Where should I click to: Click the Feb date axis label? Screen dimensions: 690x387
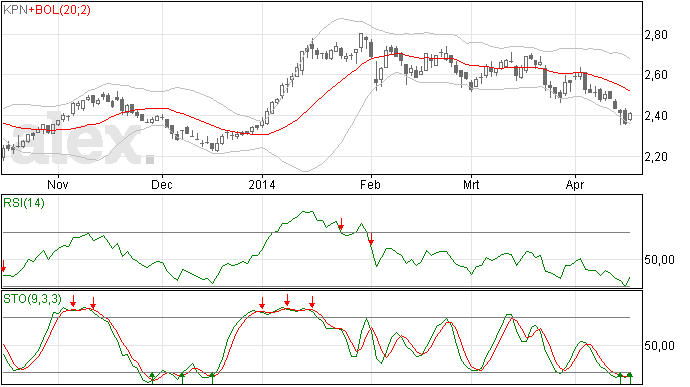(x=370, y=184)
